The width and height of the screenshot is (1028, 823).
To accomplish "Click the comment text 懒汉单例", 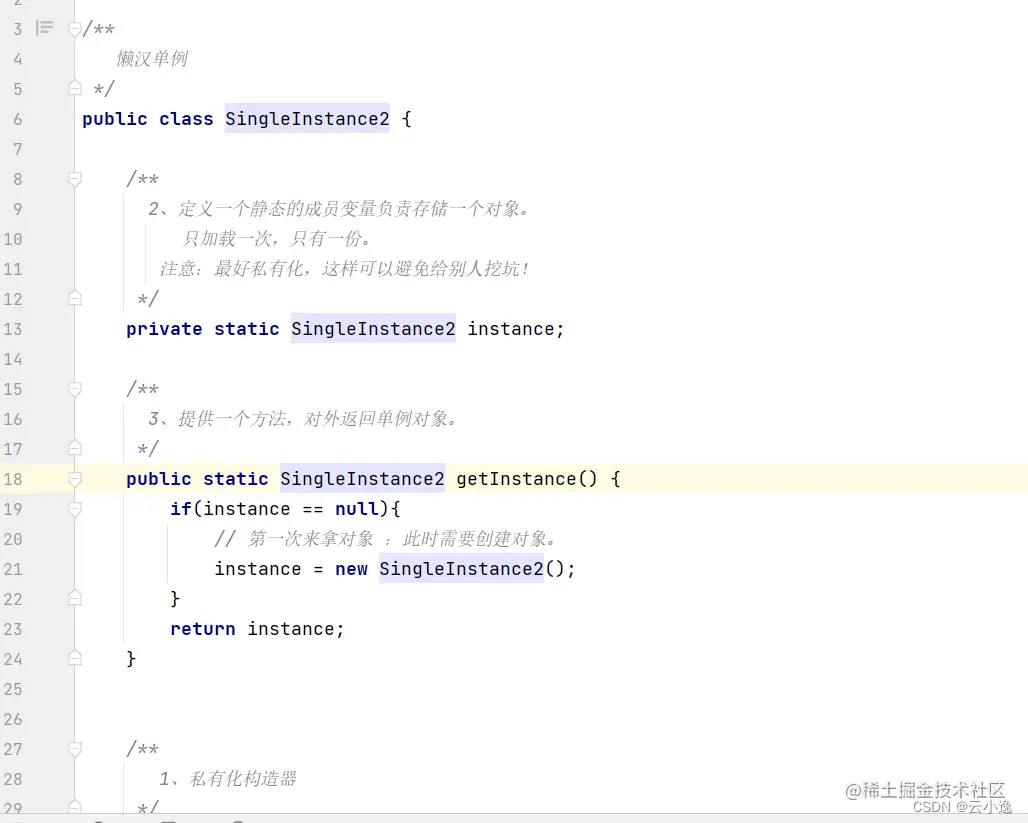I will (151, 59).
